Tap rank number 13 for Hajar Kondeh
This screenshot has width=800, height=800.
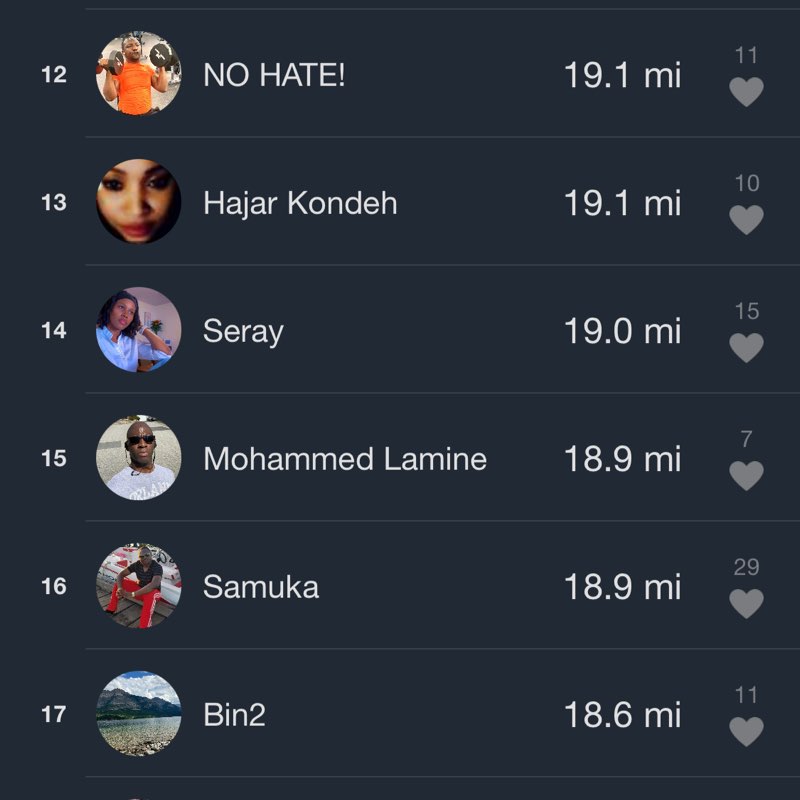click(56, 203)
